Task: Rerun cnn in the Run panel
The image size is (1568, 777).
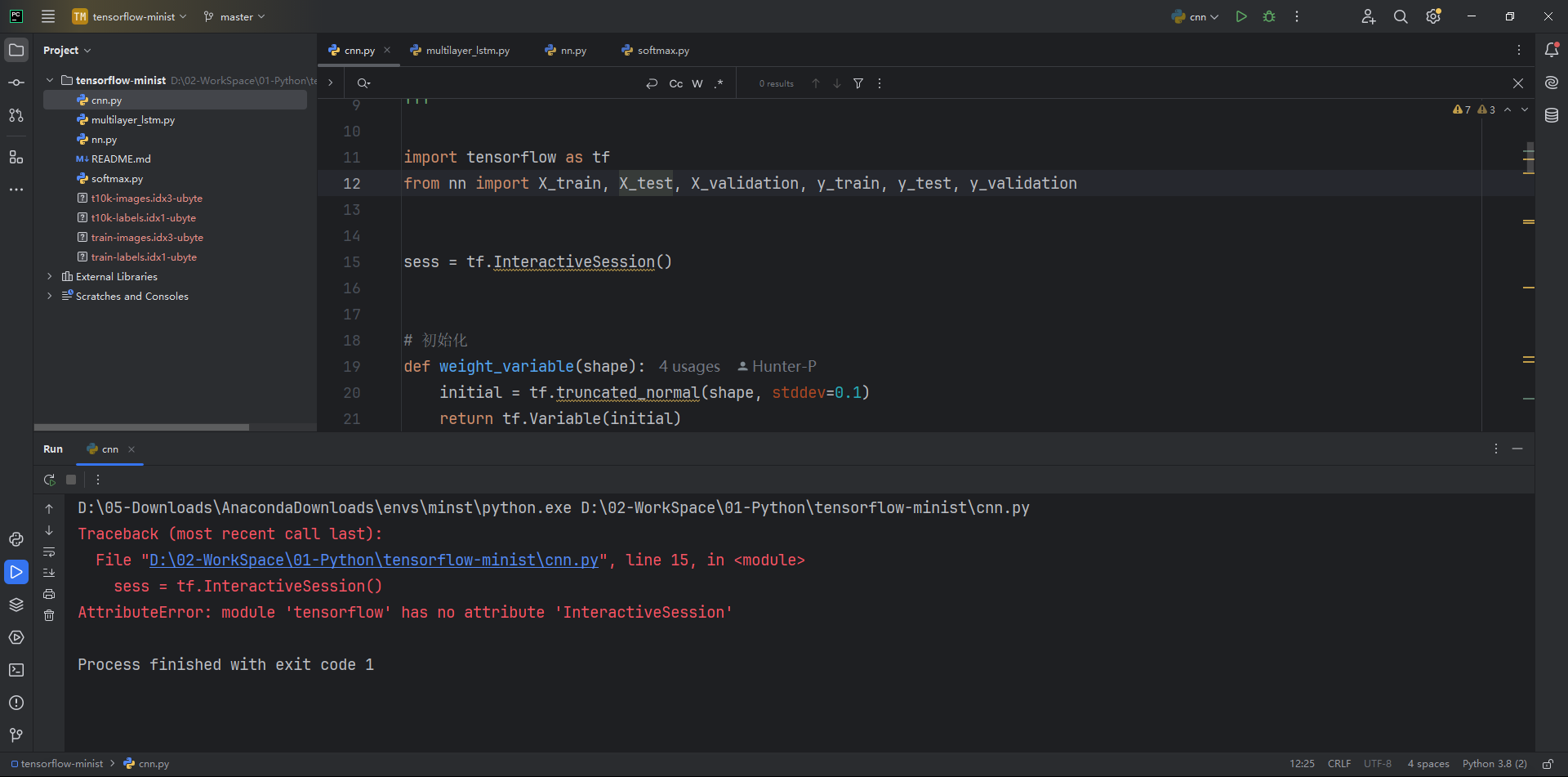Action: [x=50, y=480]
